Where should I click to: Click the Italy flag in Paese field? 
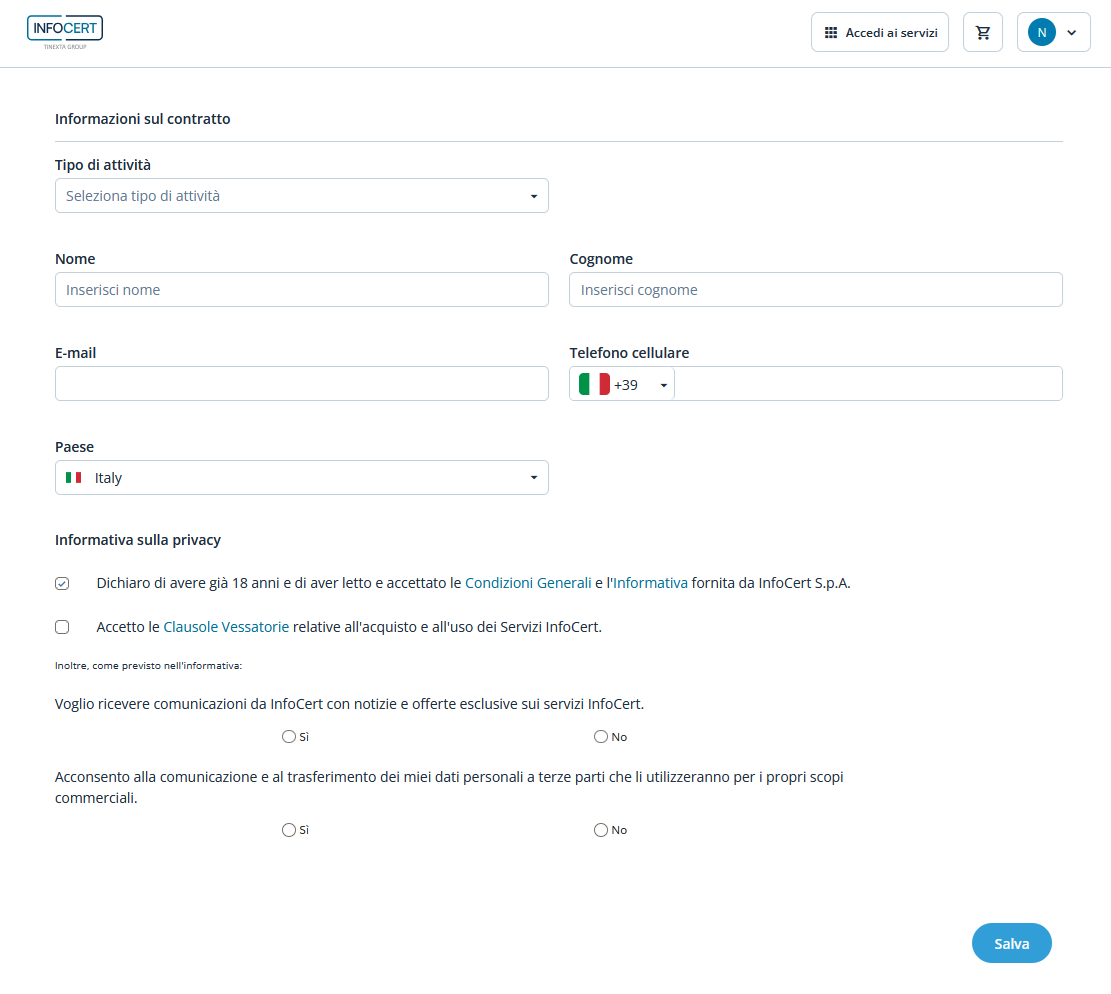pos(74,478)
